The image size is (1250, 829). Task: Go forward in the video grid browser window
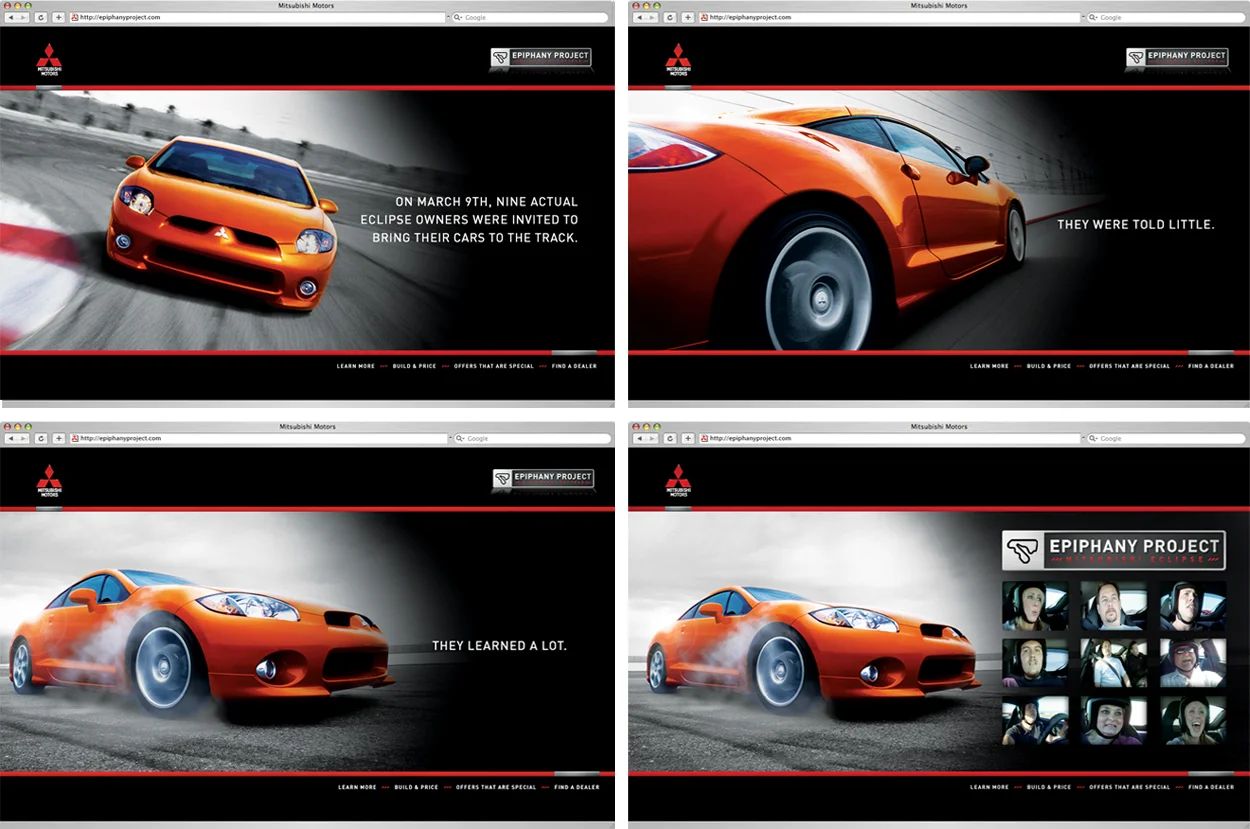[x=653, y=439]
